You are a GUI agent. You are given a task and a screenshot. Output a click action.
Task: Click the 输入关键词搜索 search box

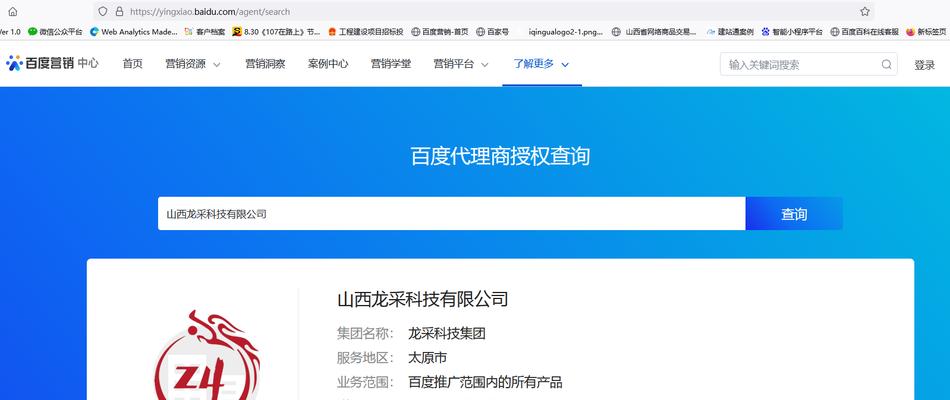coord(808,64)
